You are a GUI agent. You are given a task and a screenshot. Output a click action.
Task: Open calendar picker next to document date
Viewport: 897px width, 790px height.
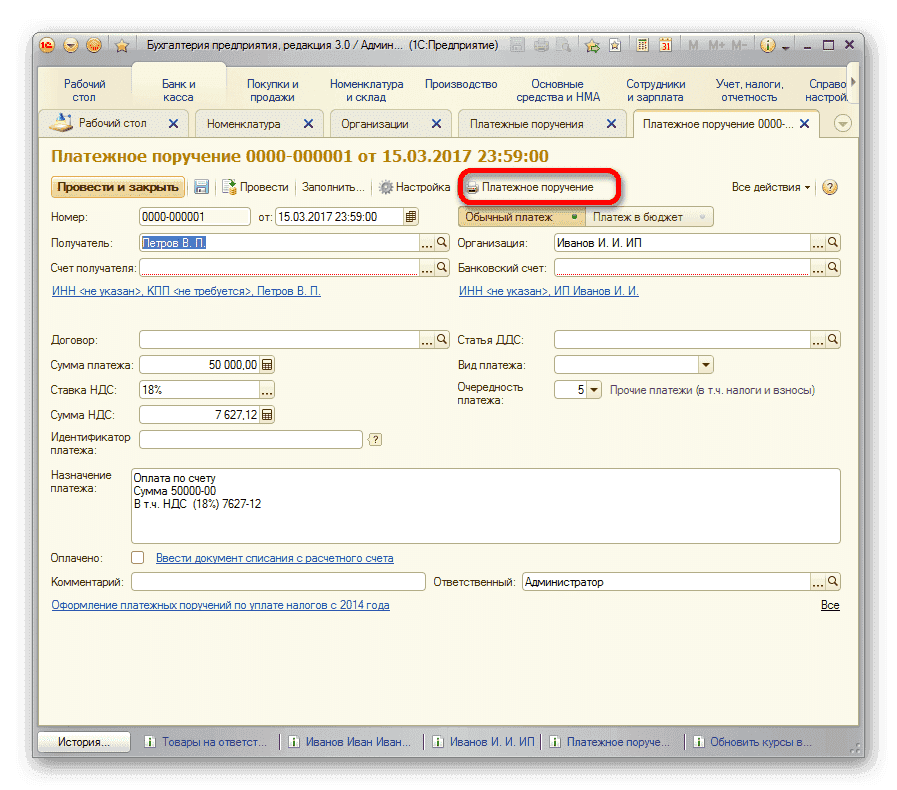point(411,216)
